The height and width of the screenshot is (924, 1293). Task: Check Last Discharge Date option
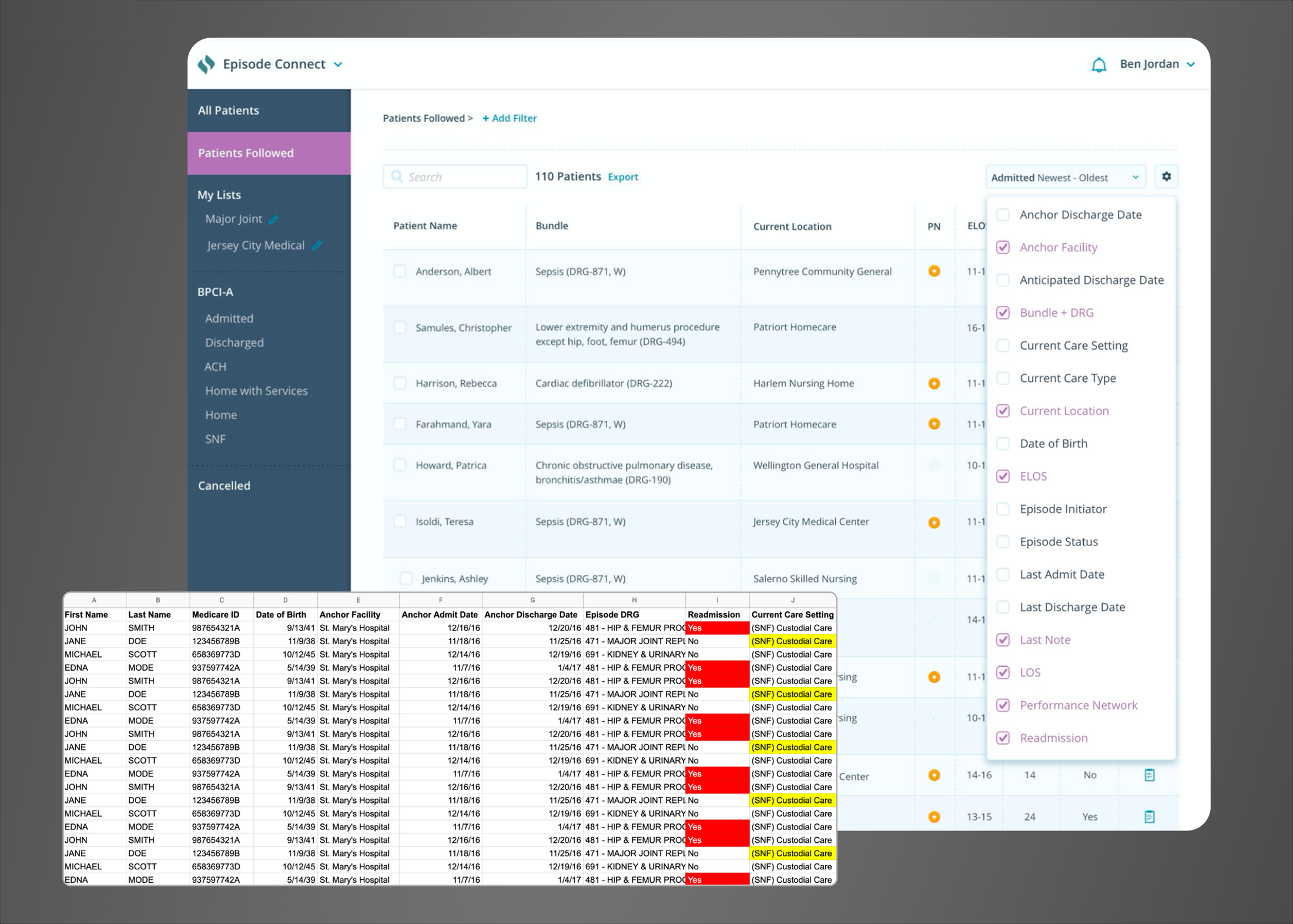click(x=1003, y=607)
